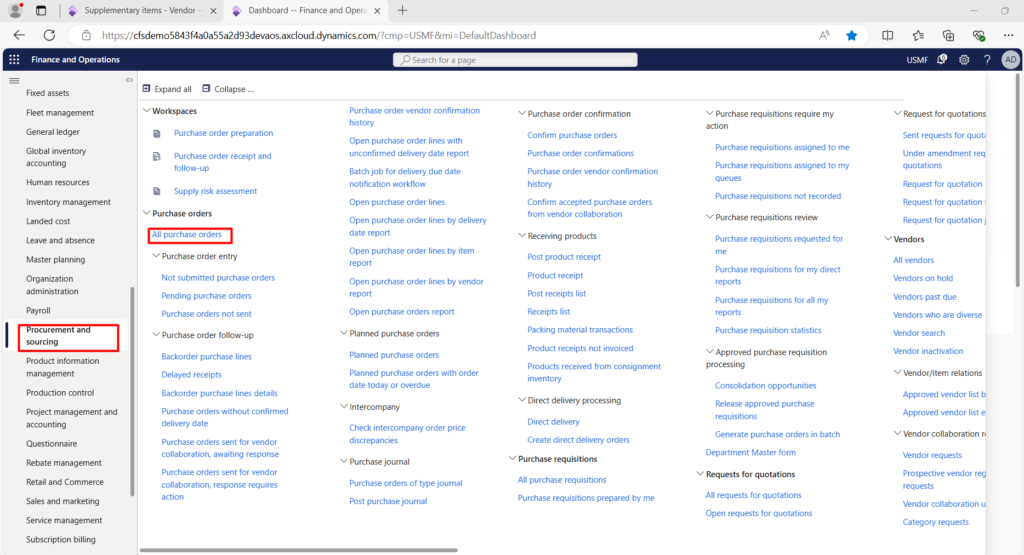
Task: Open the browser collections icon
Action: [x=948, y=35]
